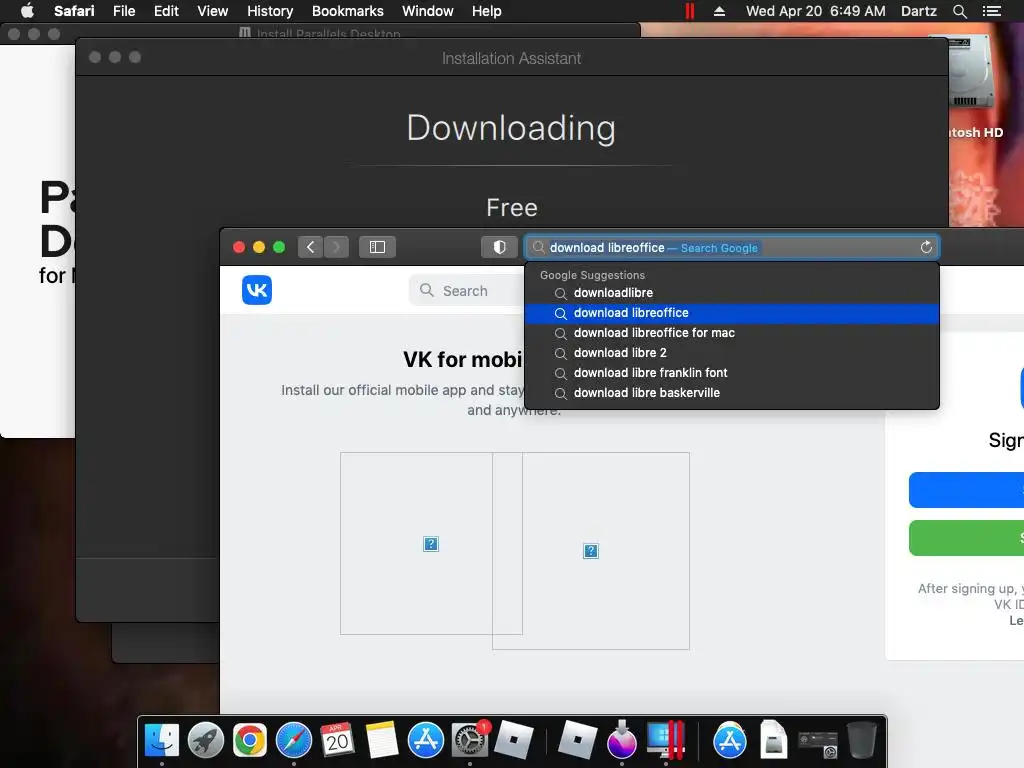Click the VK Search field
This screenshot has width=1024, height=768.
pos(465,291)
